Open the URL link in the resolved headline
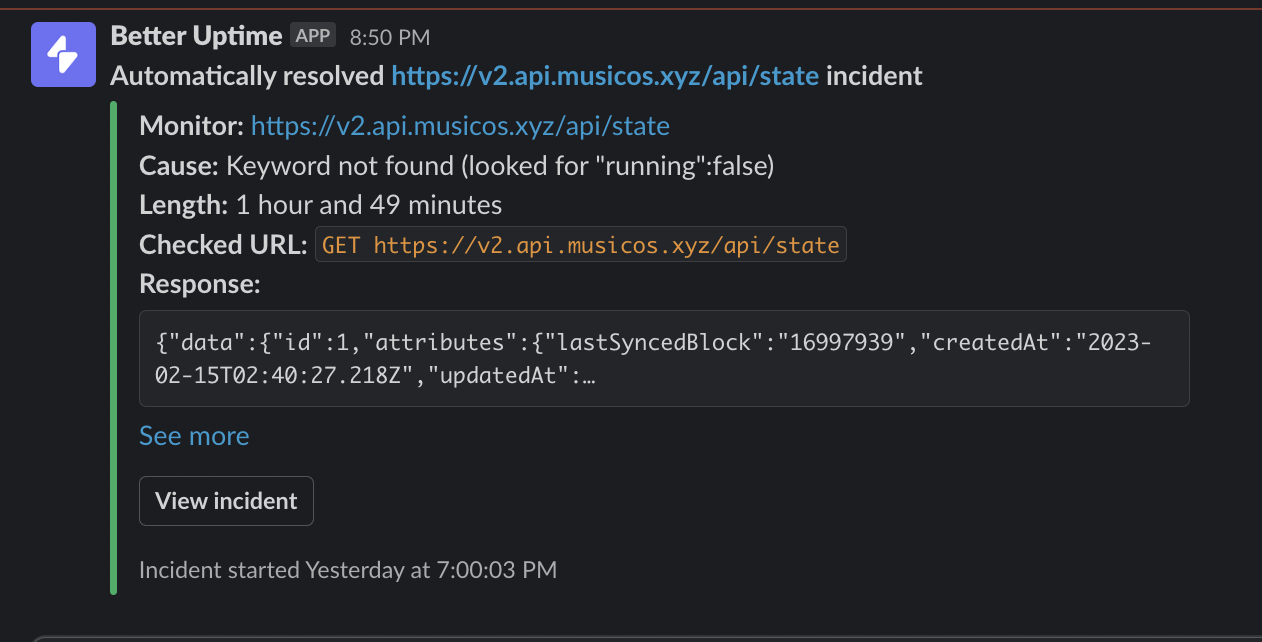1262x642 pixels. [605, 76]
